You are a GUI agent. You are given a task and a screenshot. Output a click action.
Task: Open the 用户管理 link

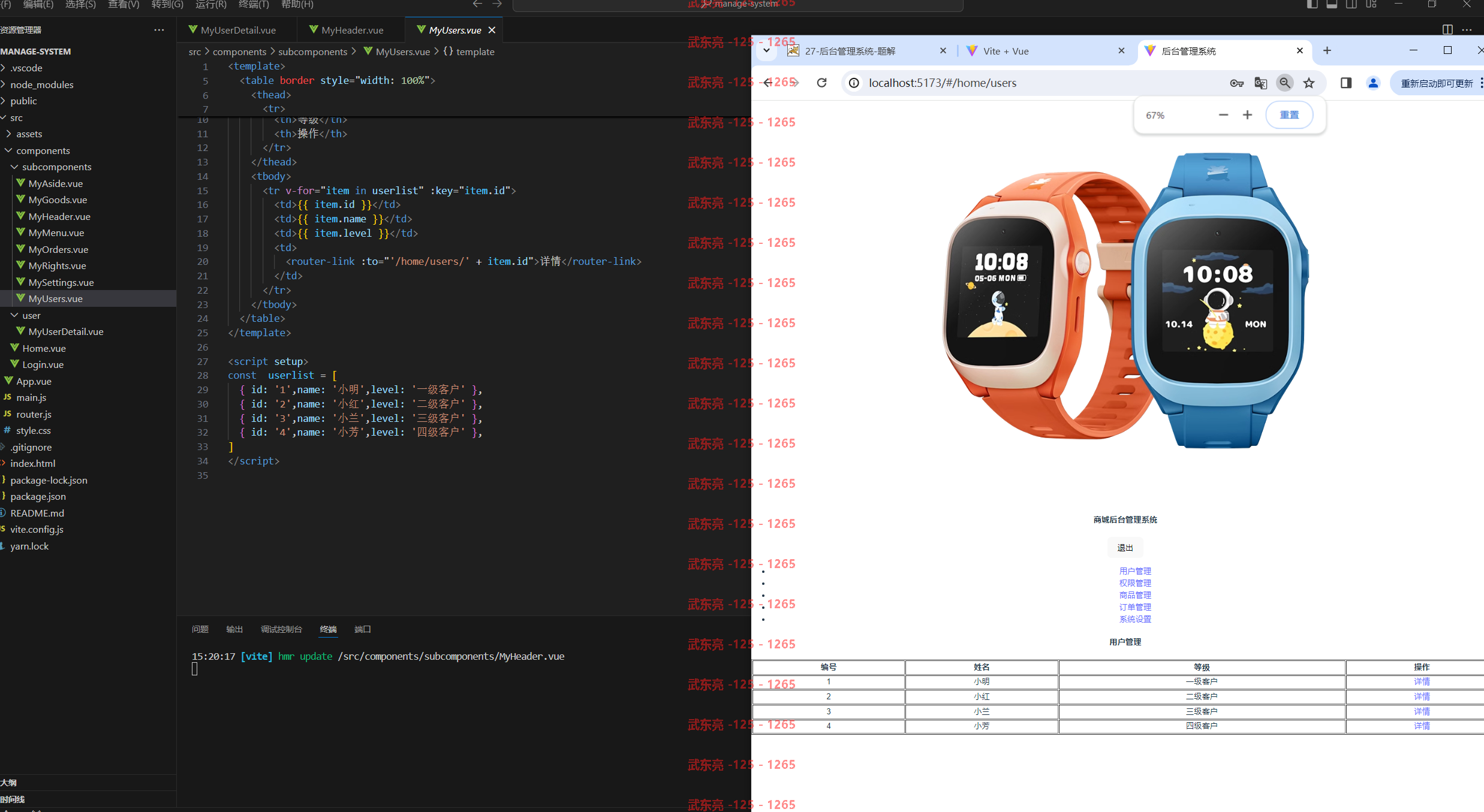tap(1135, 571)
